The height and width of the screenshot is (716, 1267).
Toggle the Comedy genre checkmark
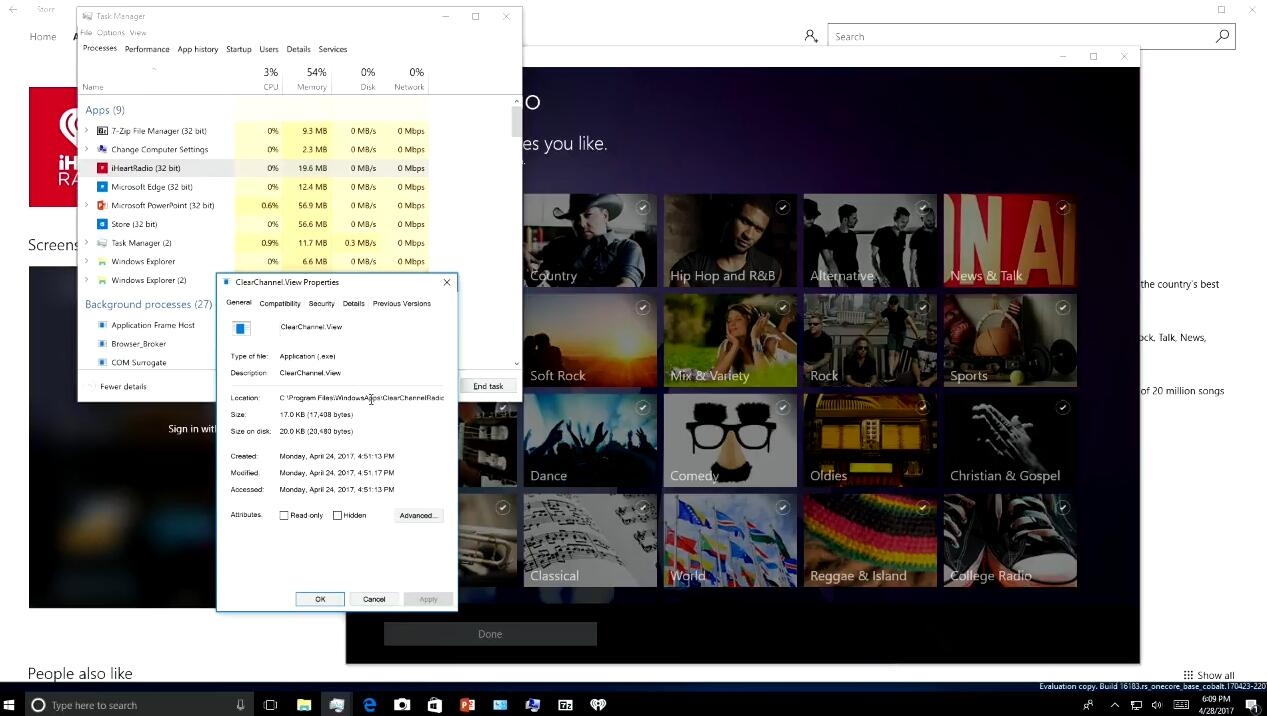[783, 408]
